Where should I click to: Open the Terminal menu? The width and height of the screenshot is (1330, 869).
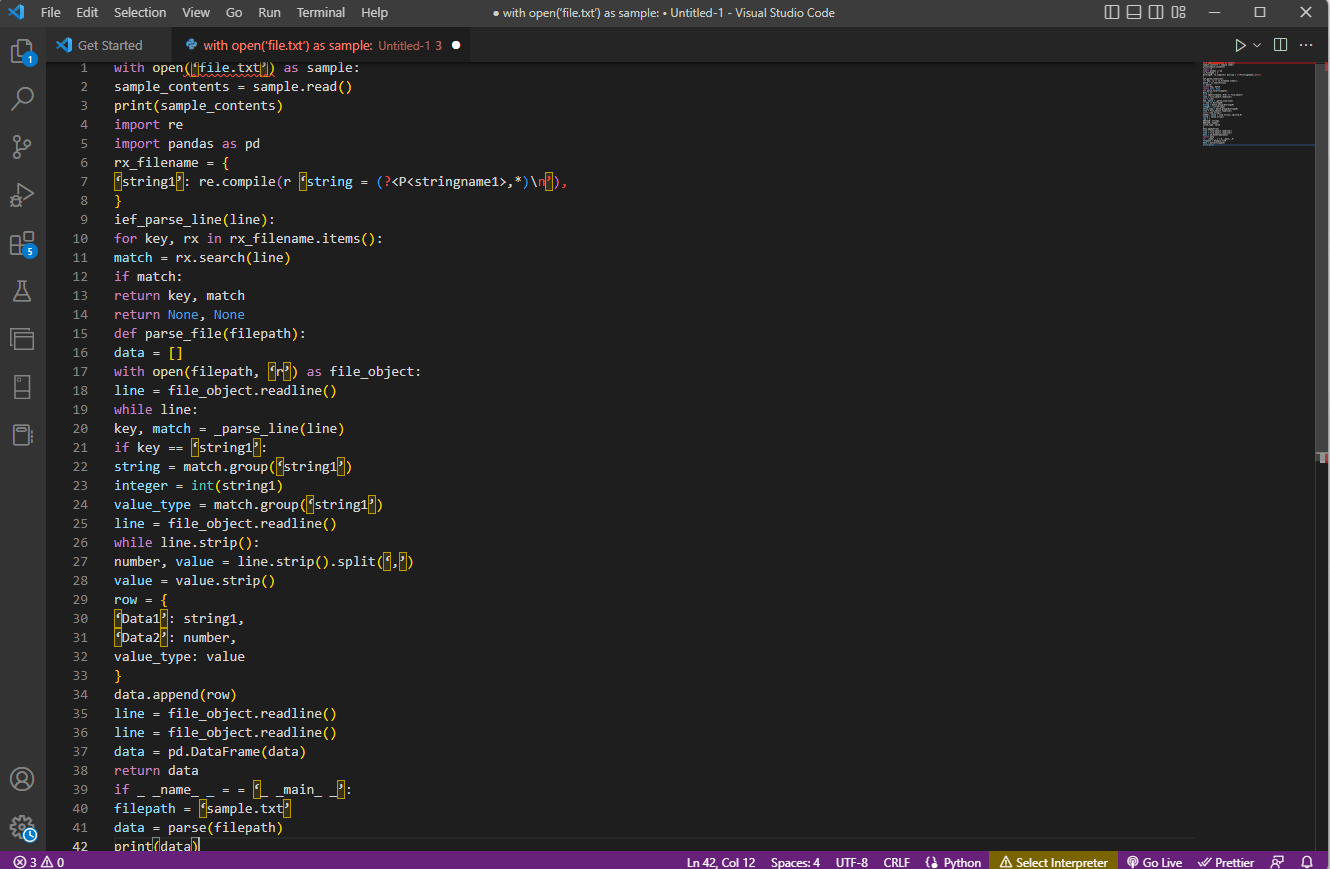pyautogui.click(x=321, y=13)
